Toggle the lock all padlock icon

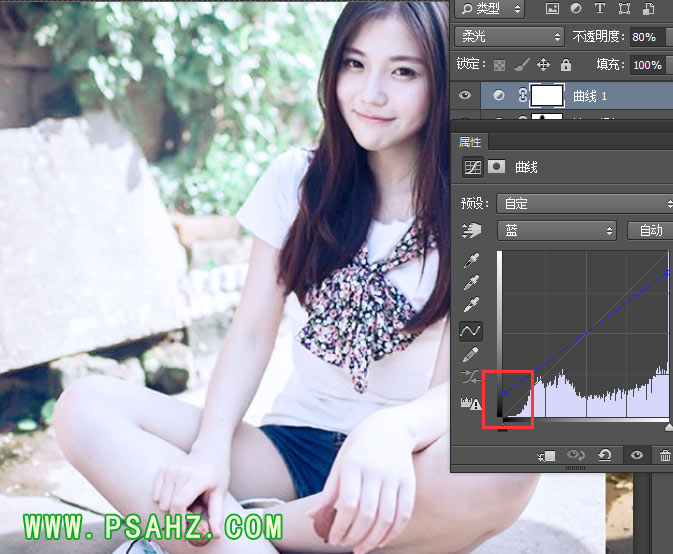[566, 65]
